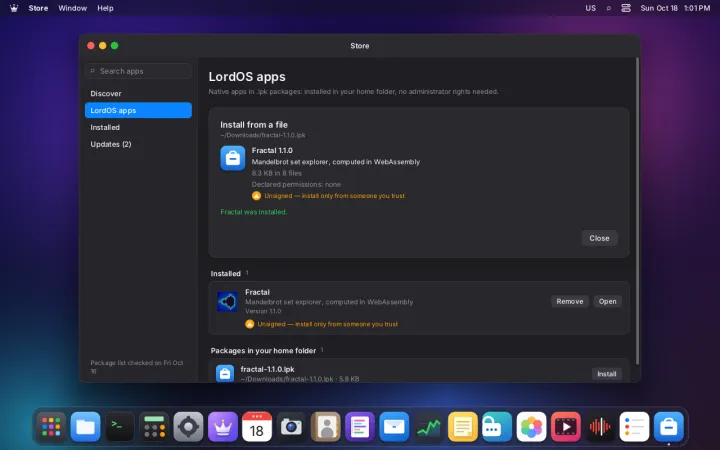
Task: Click the Fractal 1.1.0 package icon
Action: coord(233,158)
